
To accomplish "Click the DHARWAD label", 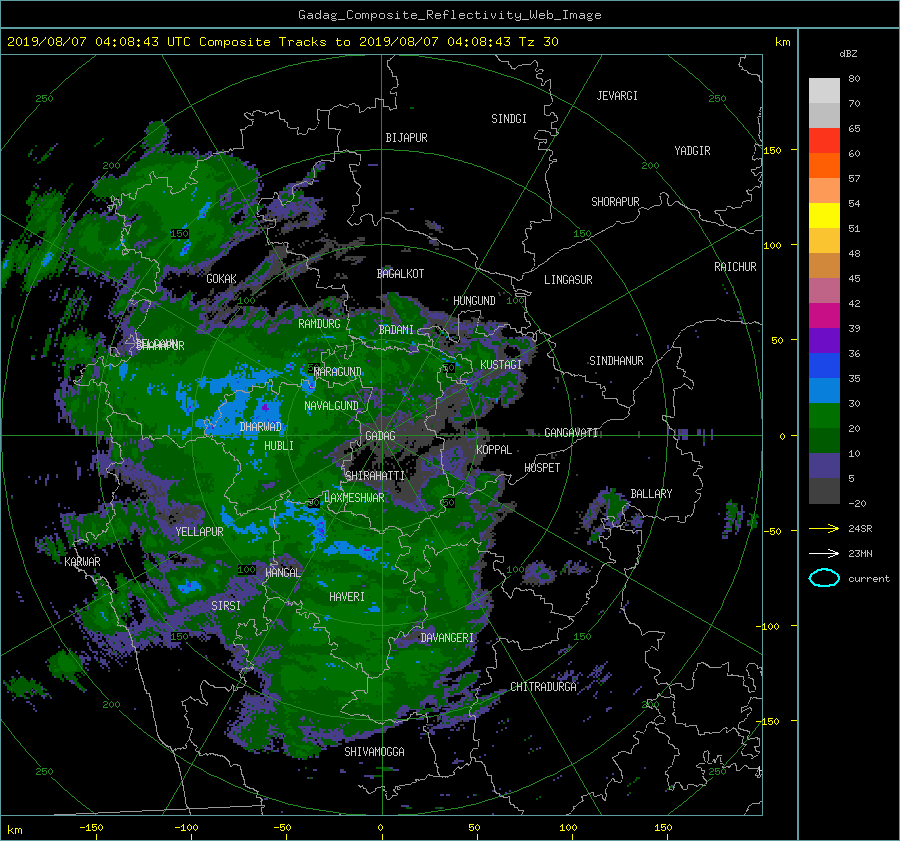I will click(x=261, y=427).
